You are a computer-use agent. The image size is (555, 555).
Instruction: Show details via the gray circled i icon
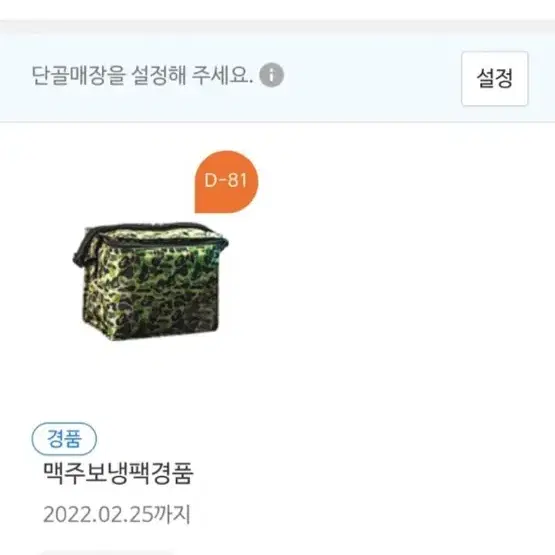271,75
